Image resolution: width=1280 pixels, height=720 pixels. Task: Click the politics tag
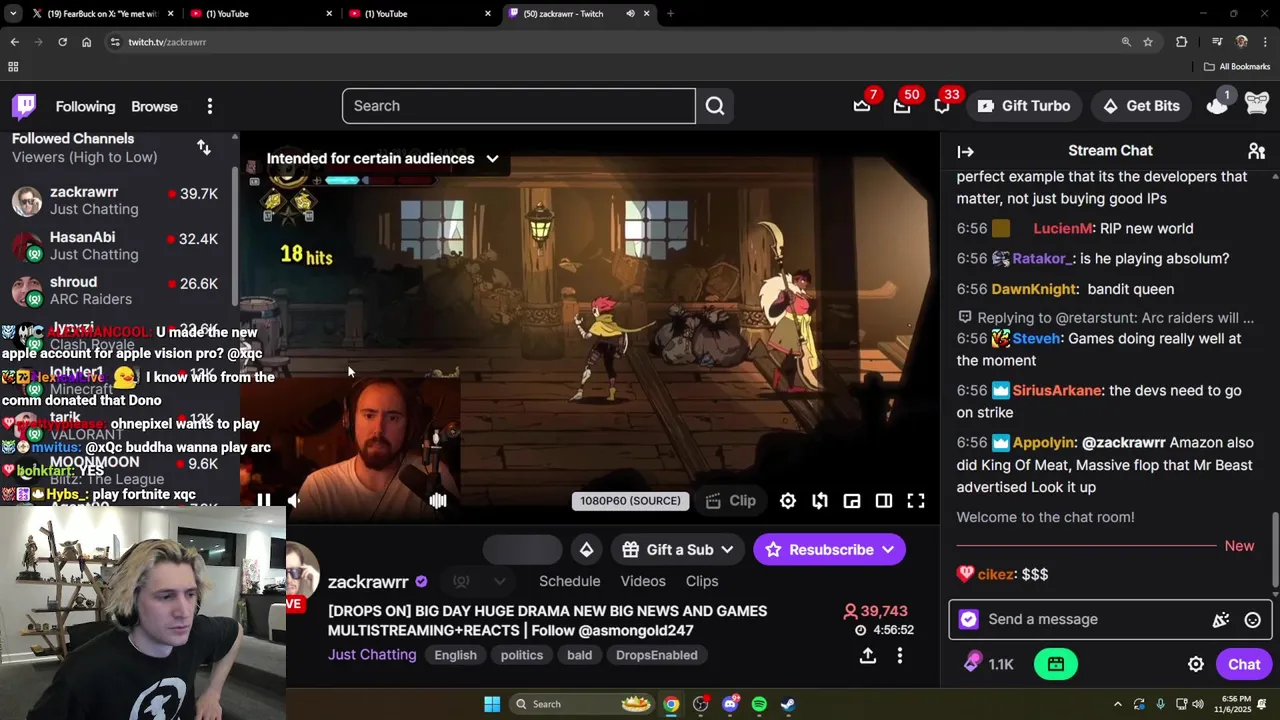click(522, 656)
